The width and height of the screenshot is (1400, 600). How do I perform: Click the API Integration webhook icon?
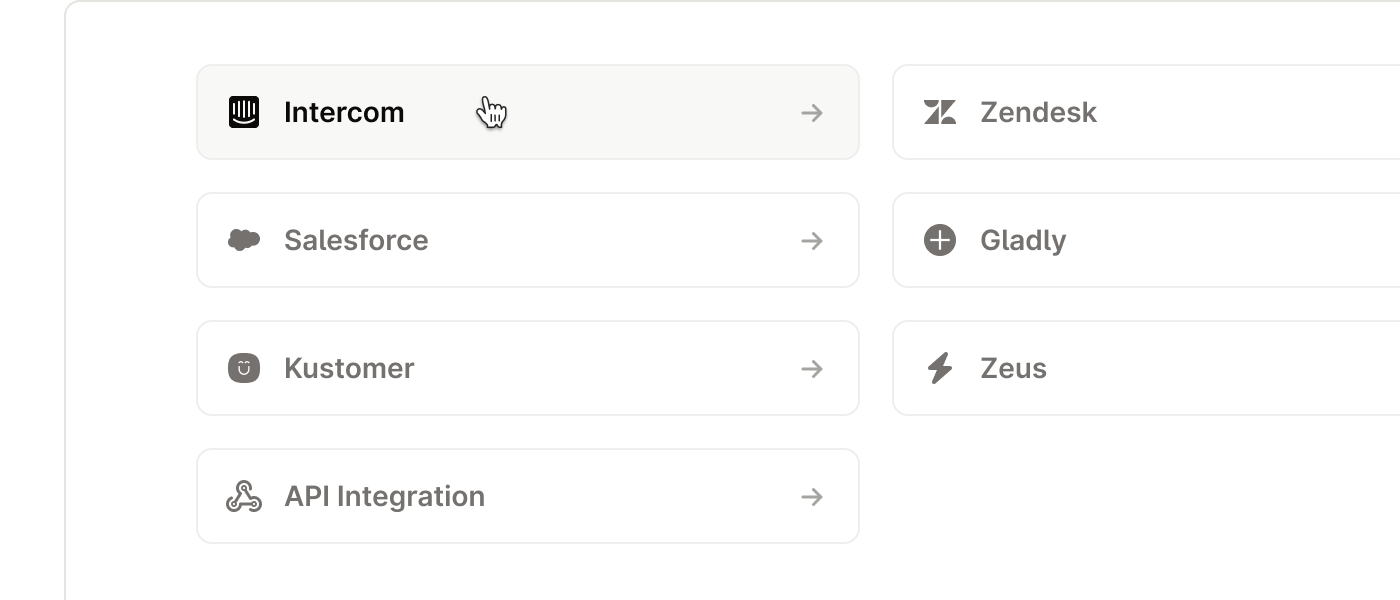coord(244,496)
